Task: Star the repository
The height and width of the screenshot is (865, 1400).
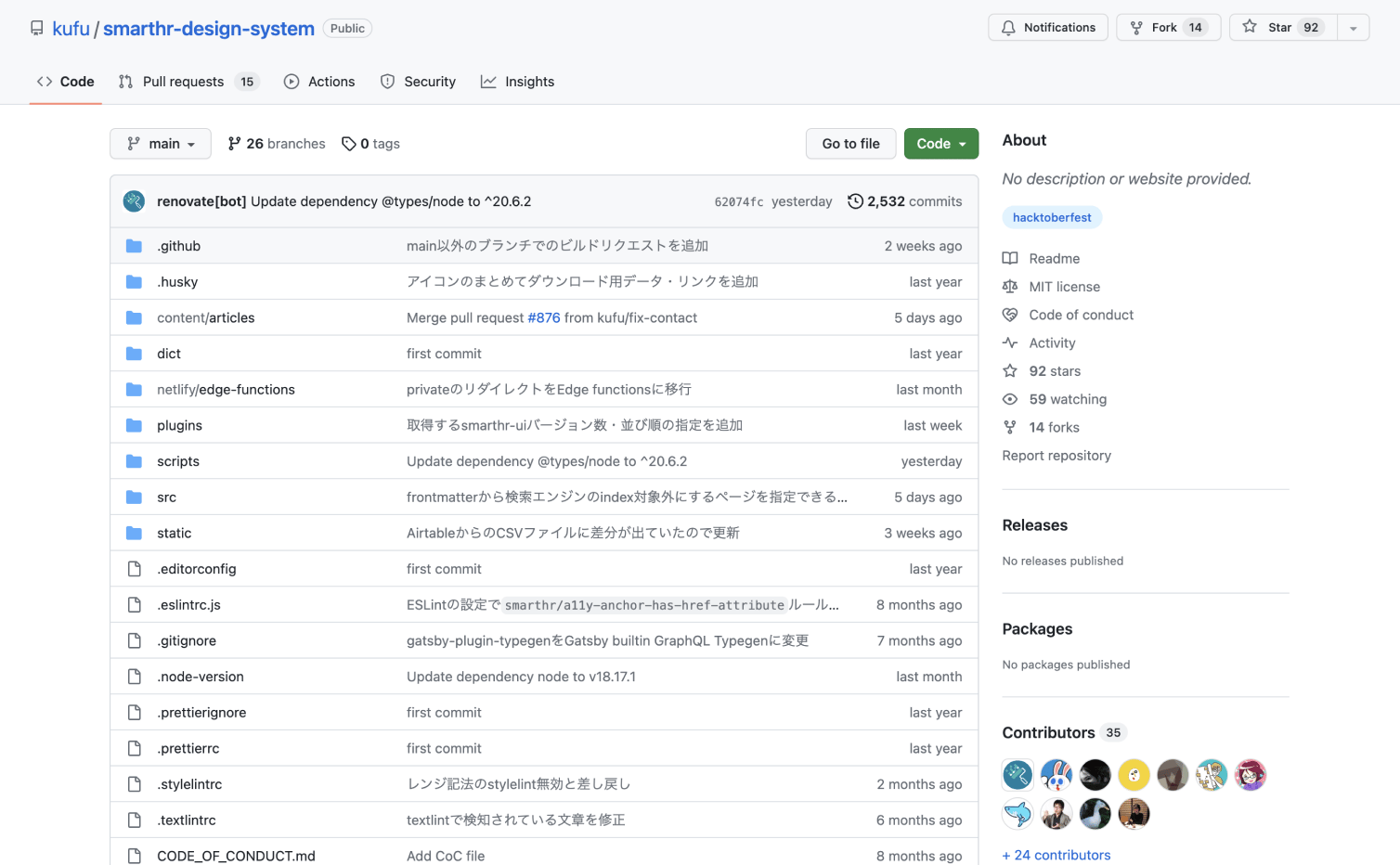Action: (x=1283, y=28)
